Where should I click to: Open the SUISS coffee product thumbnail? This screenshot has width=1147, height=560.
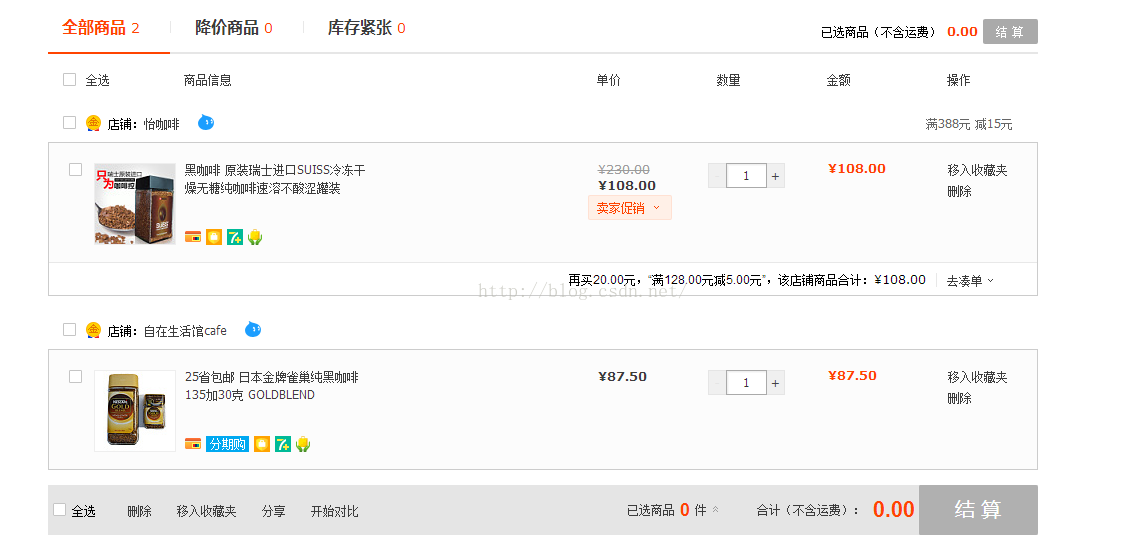tap(135, 204)
